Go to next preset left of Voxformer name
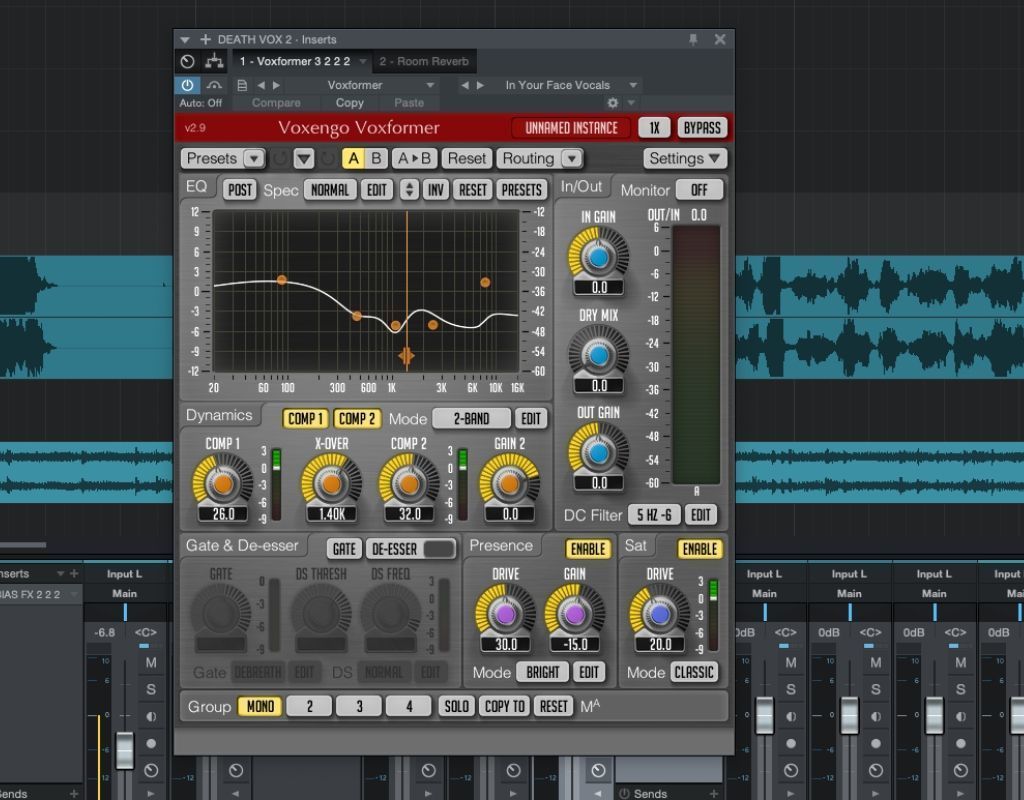The width and height of the screenshot is (1024, 800). tap(276, 85)
